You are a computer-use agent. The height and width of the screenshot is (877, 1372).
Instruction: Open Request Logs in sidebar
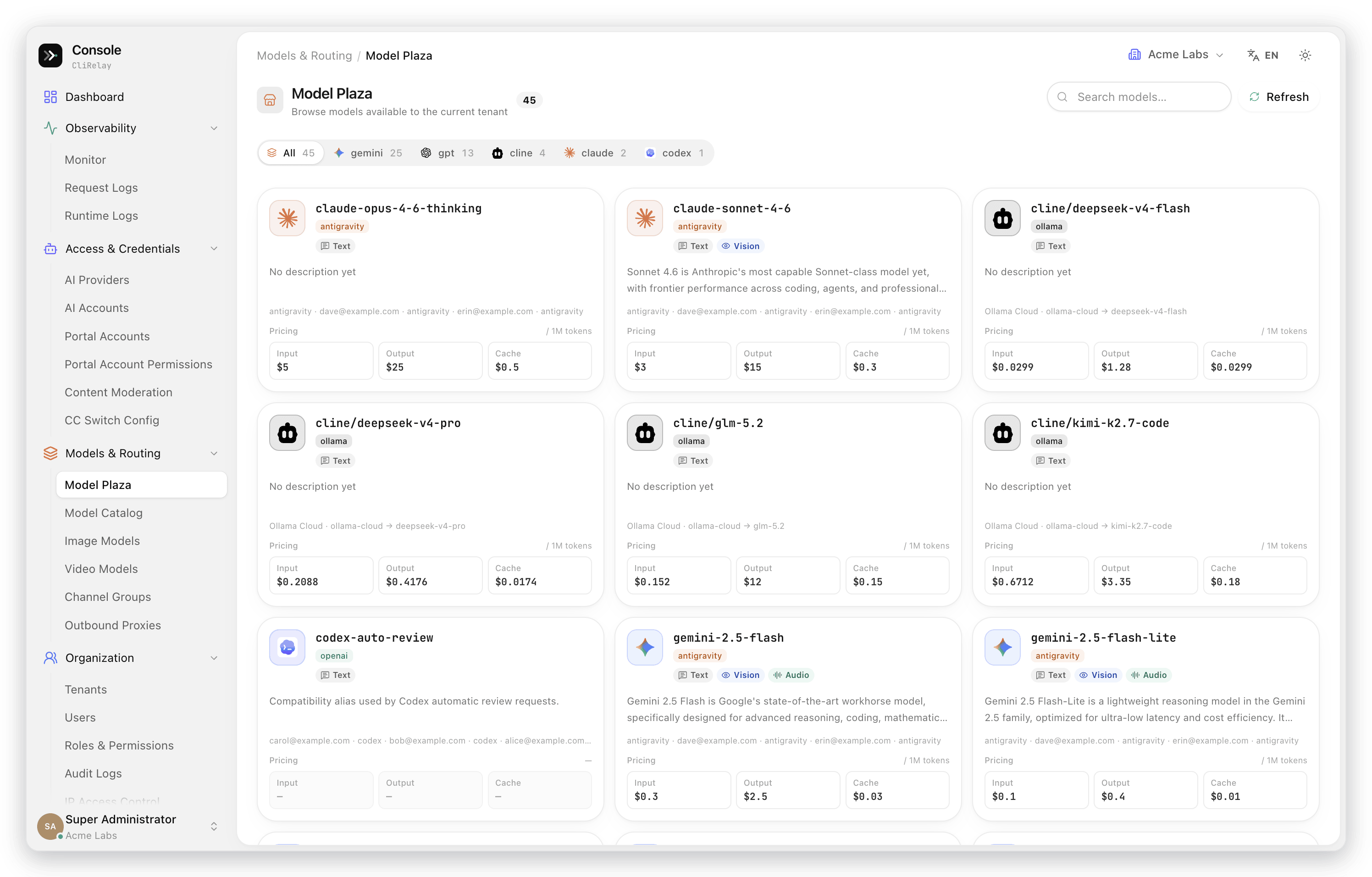point(101,188)
